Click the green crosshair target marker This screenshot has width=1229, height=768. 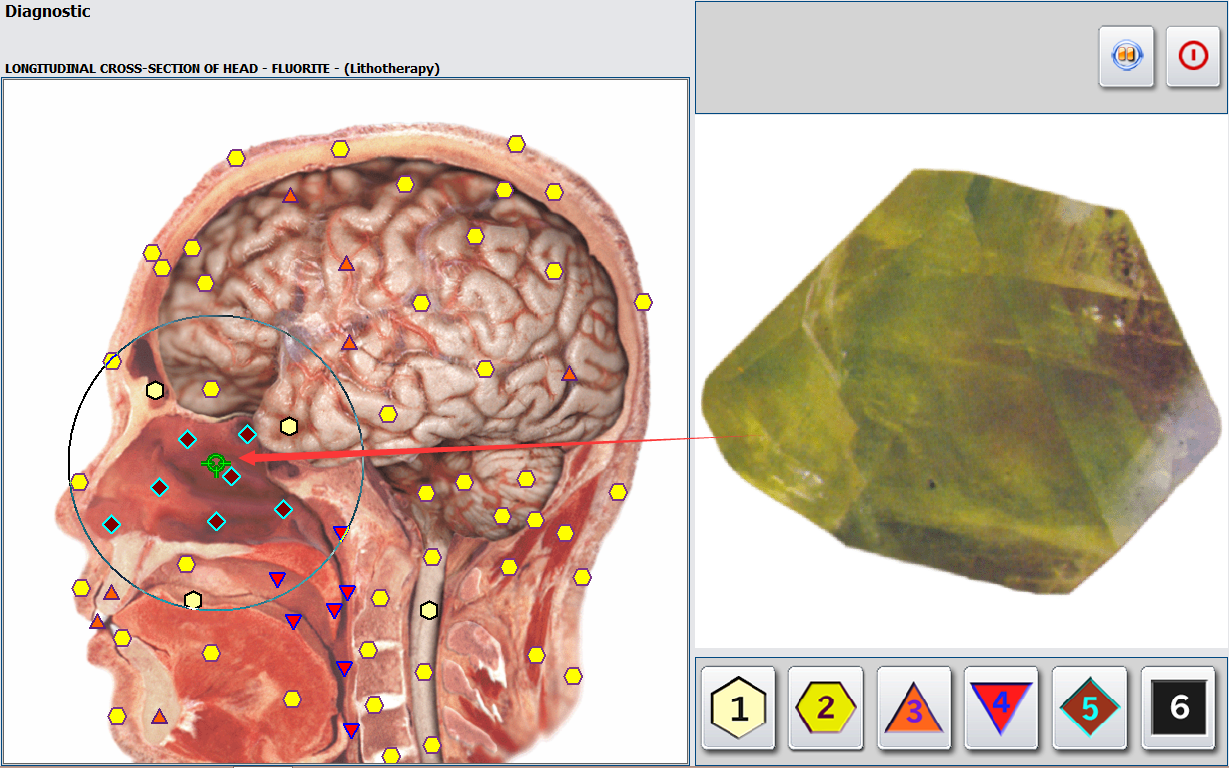pyautogui.click(x=215, y=463)
